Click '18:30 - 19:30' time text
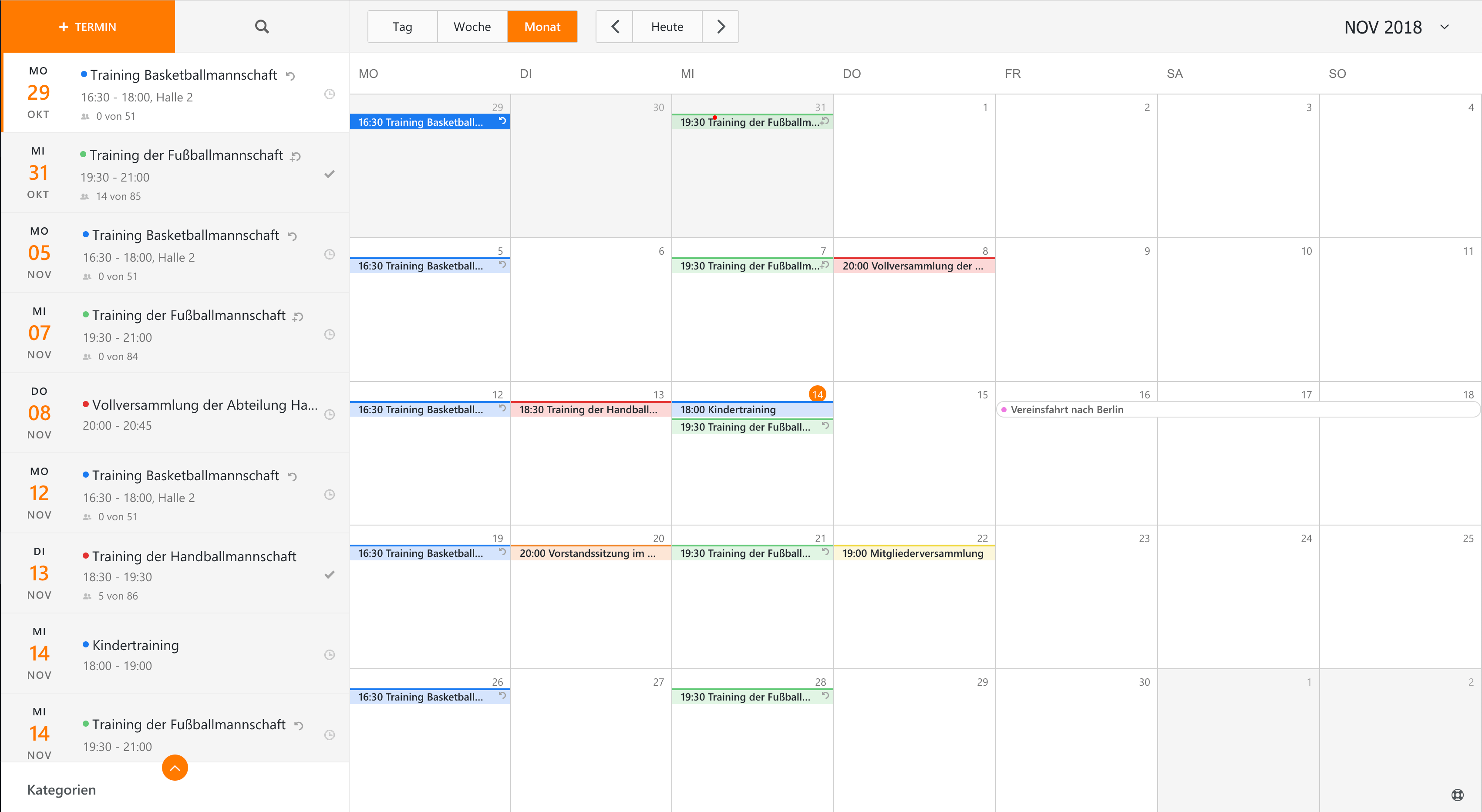 pos(118,576)
